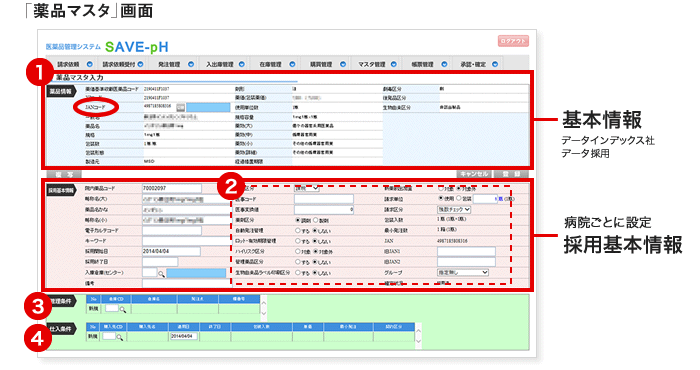The height and width of the screenshot is (370, 700).
Task: Open the 購買管理 menu arrow icon
Action: point(343,64)
